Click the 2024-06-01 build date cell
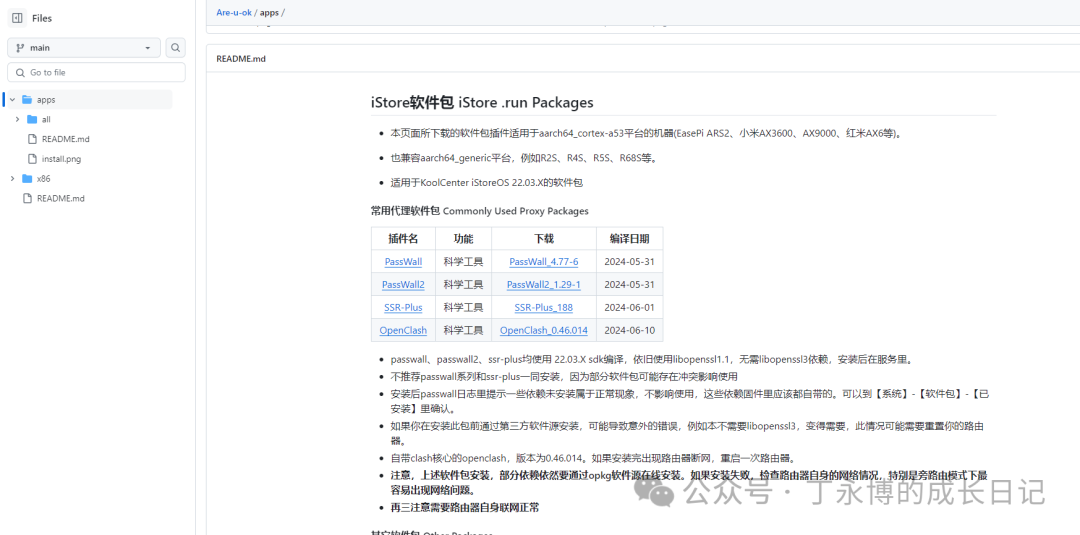 629,307
